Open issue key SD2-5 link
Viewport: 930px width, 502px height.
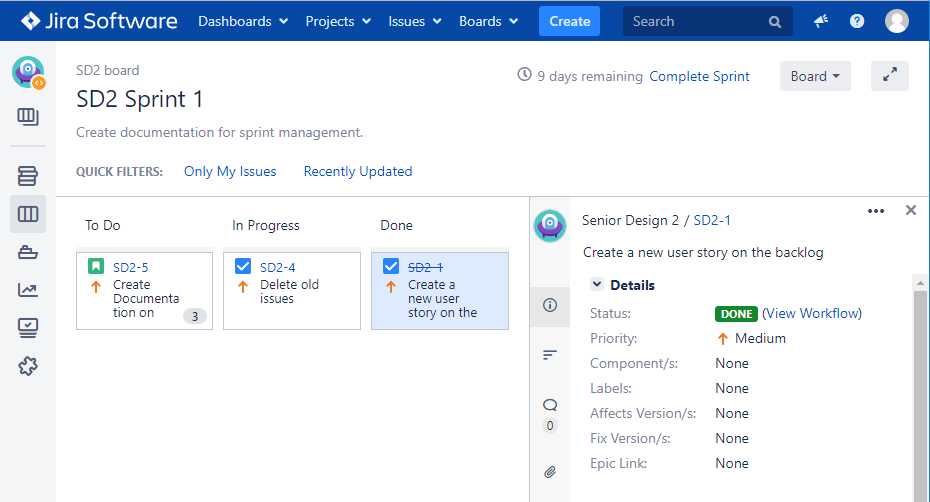point(130,268)
